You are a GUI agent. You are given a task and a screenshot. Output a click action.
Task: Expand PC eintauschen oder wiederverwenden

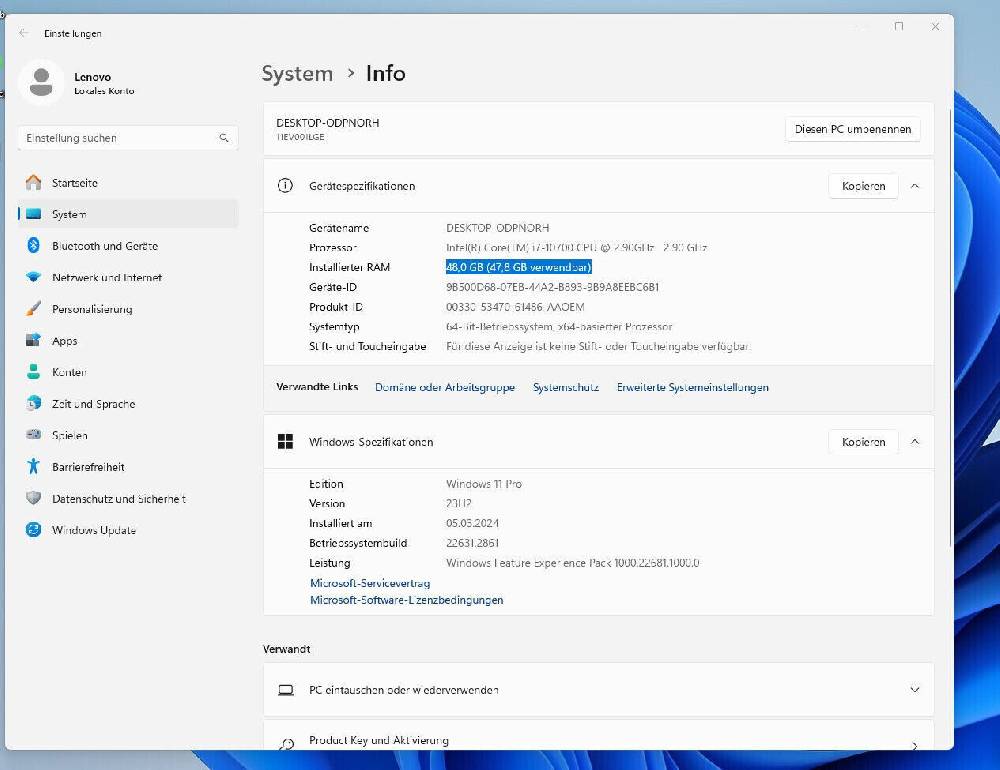point(915,690)
